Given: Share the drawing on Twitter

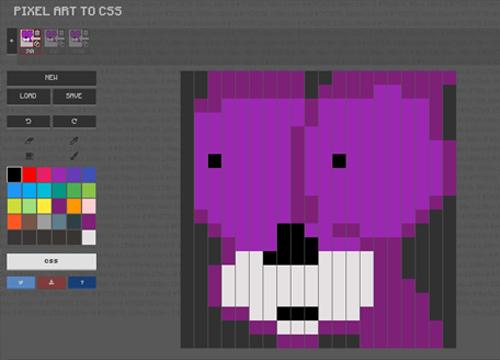Looking at the screenshot, I should (x=21, y=283).
